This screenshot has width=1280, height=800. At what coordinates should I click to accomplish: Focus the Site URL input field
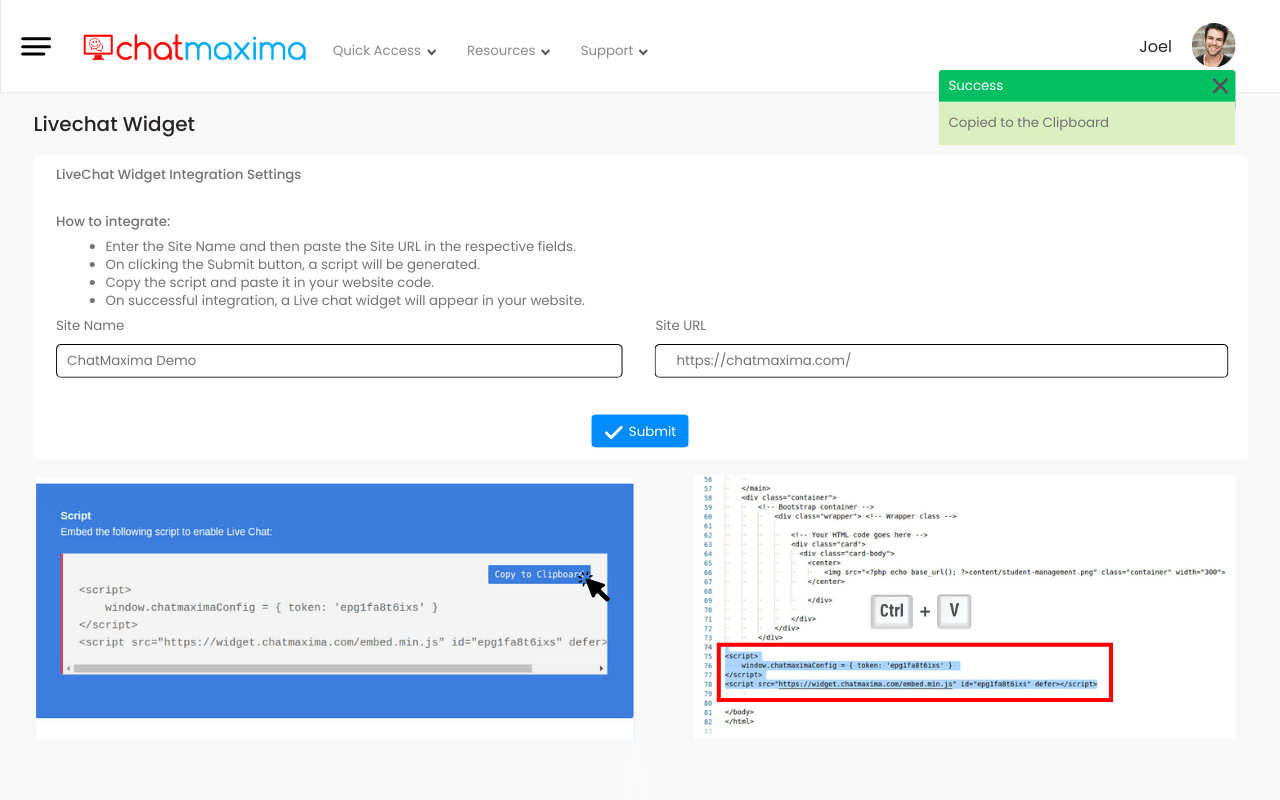tap(940, 361)
